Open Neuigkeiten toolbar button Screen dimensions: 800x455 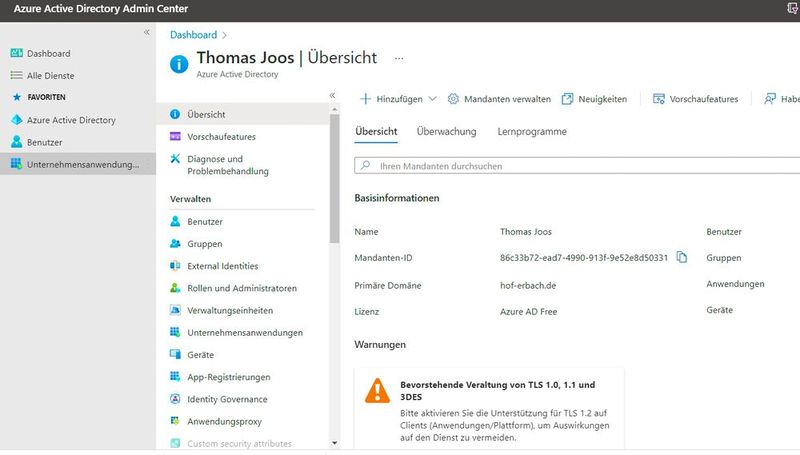click(594, 98)
